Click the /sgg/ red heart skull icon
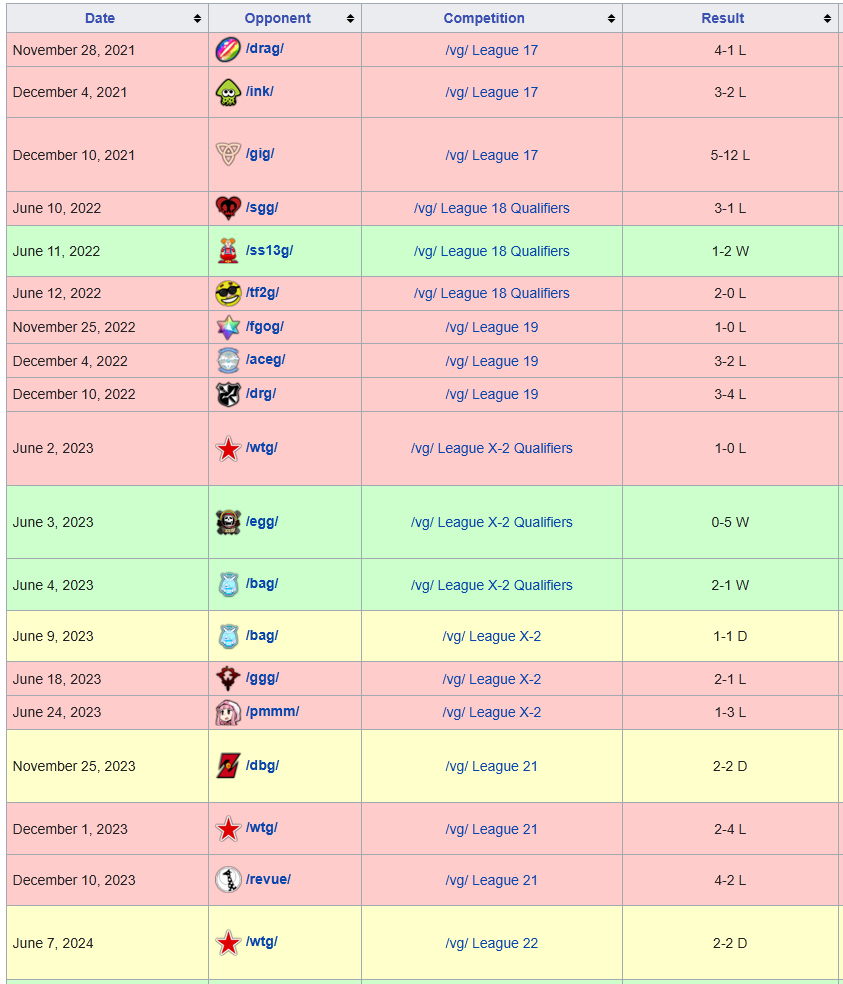This screenshot has height=984, width=843. (228, 208)
